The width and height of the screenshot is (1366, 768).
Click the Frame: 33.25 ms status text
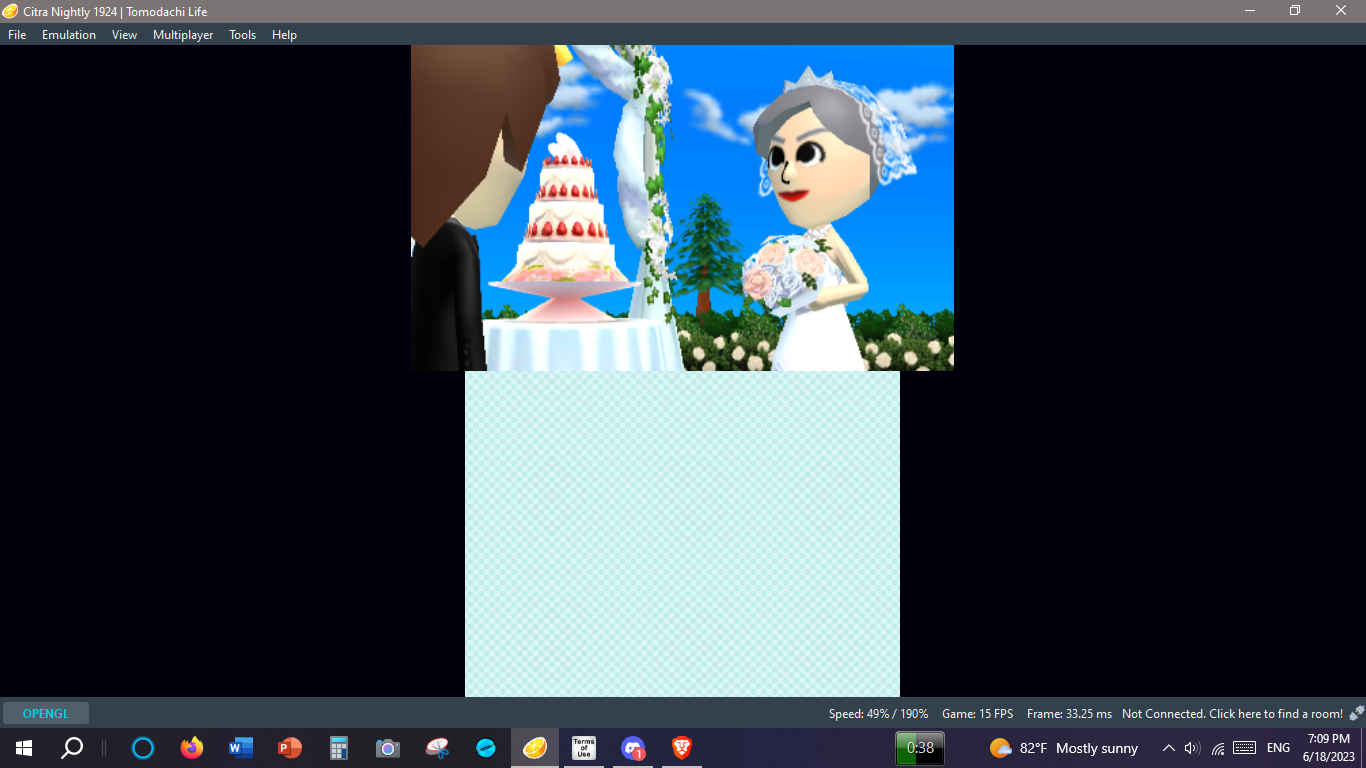tap(1069, 714)
